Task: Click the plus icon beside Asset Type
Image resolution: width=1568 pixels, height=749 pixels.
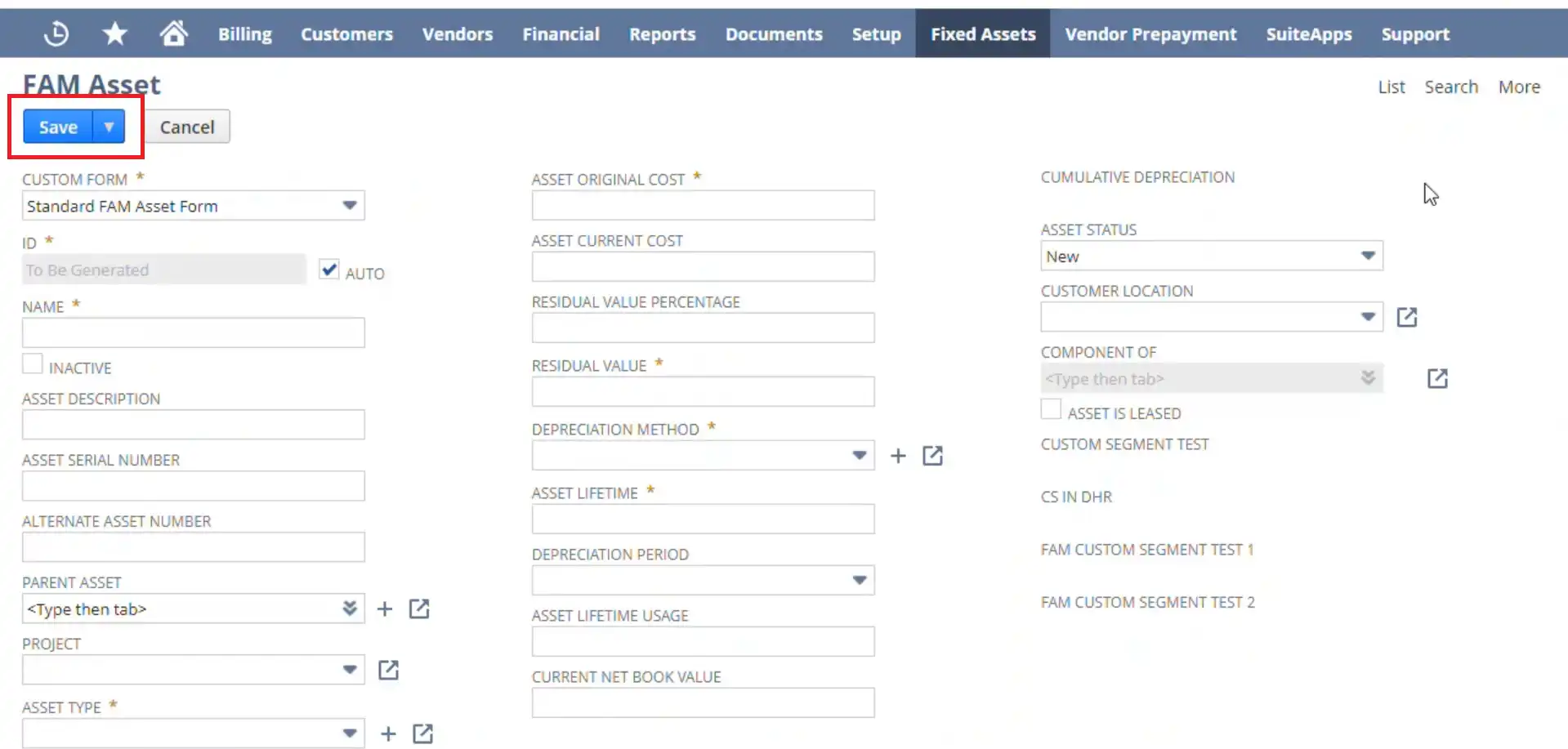Action: [387, 733]
